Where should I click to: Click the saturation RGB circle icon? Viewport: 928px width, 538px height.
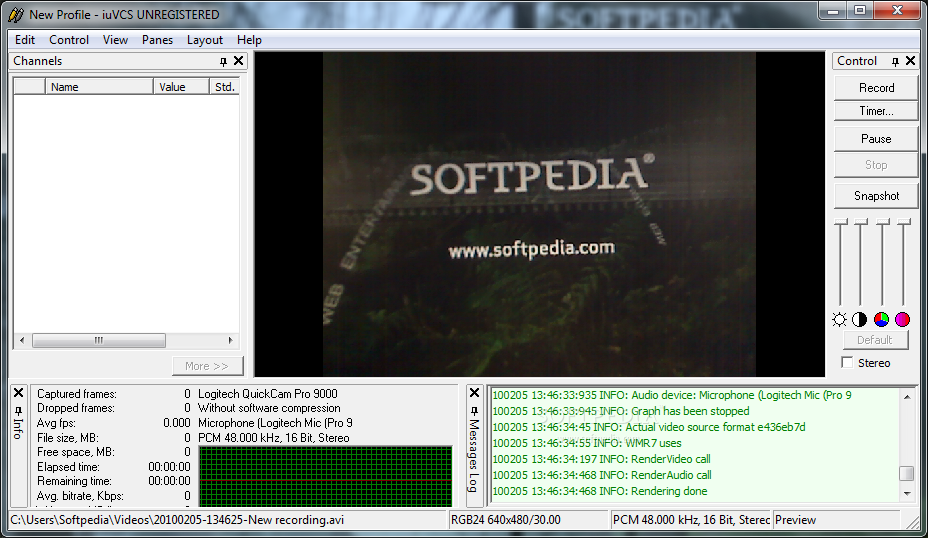pyautogui.click(x=881, y=320)
